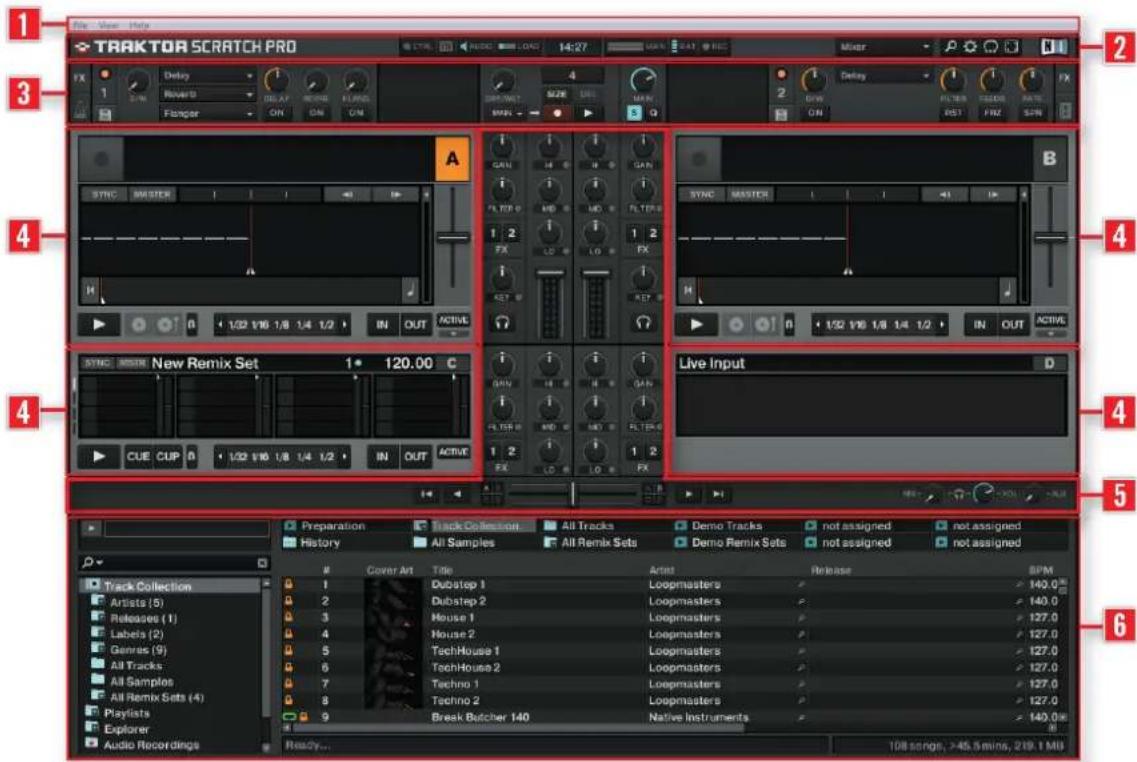The image size is (1137, 762).
Task: Click the snapshot save icon of FX unit 2
Action: point(781,114)
